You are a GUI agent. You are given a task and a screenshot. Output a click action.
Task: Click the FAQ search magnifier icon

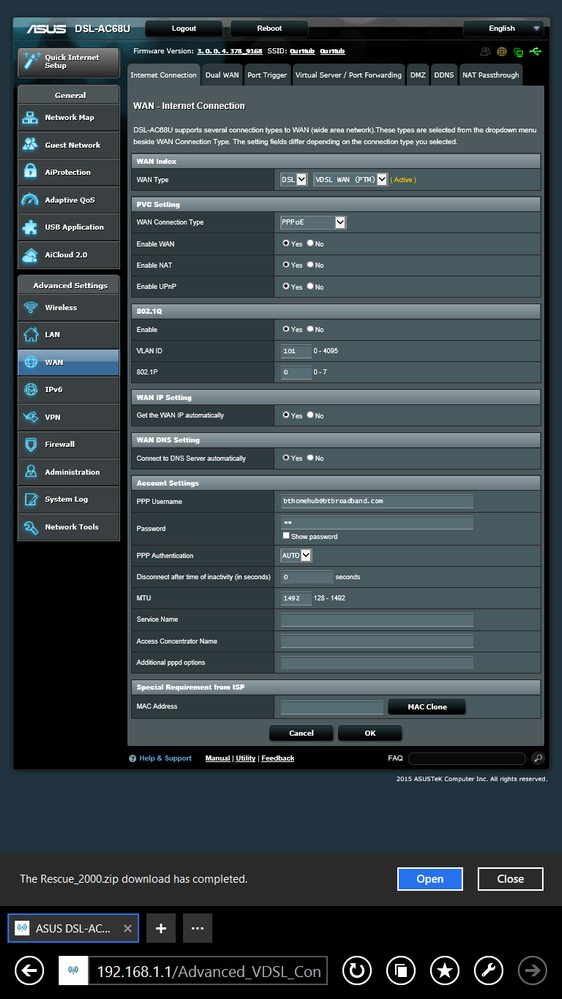pos(538,759)
